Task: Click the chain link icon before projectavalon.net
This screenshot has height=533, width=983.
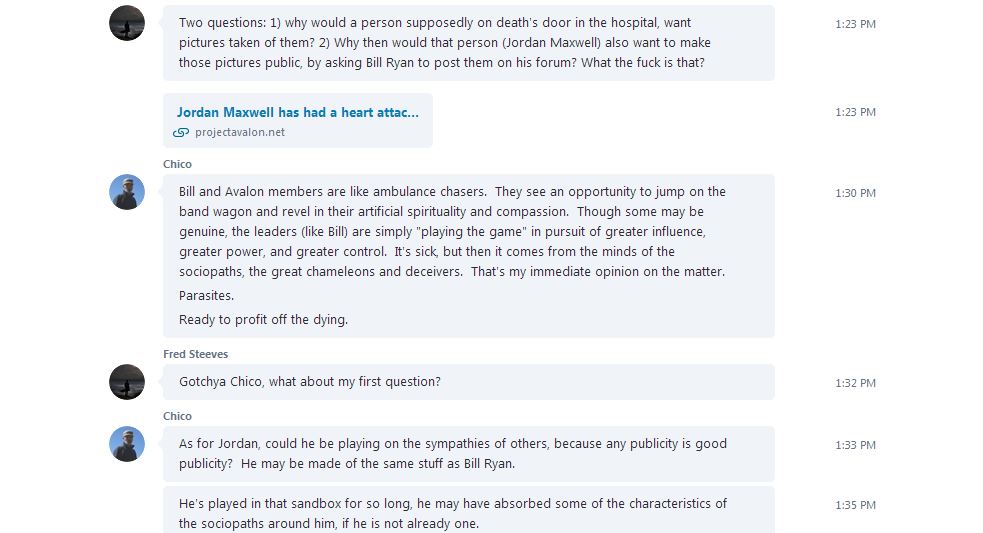Action: [x=181, y=133]
